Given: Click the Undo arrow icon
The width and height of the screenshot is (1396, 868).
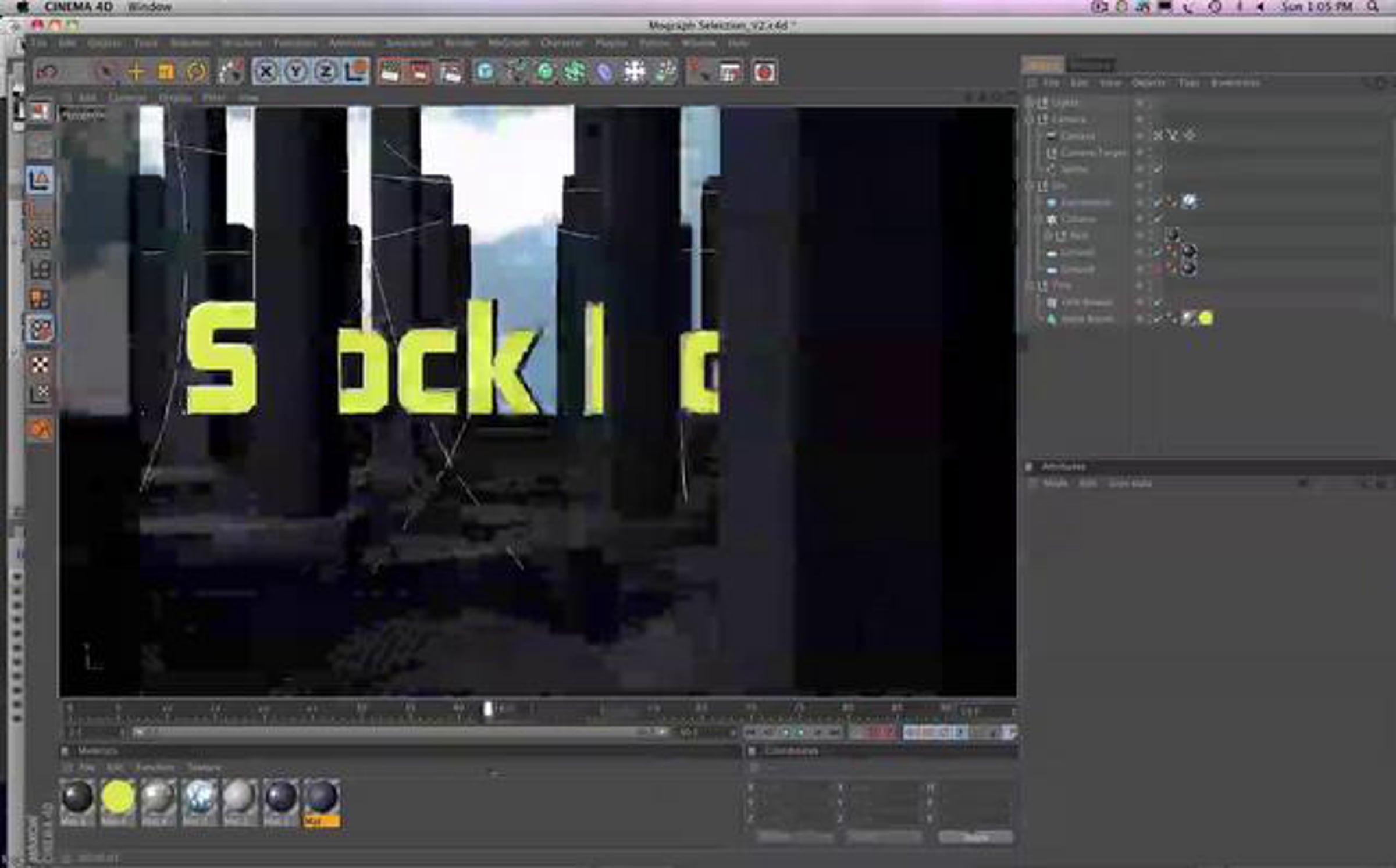Looking at the screenshot, I should [x=47, y=72].
